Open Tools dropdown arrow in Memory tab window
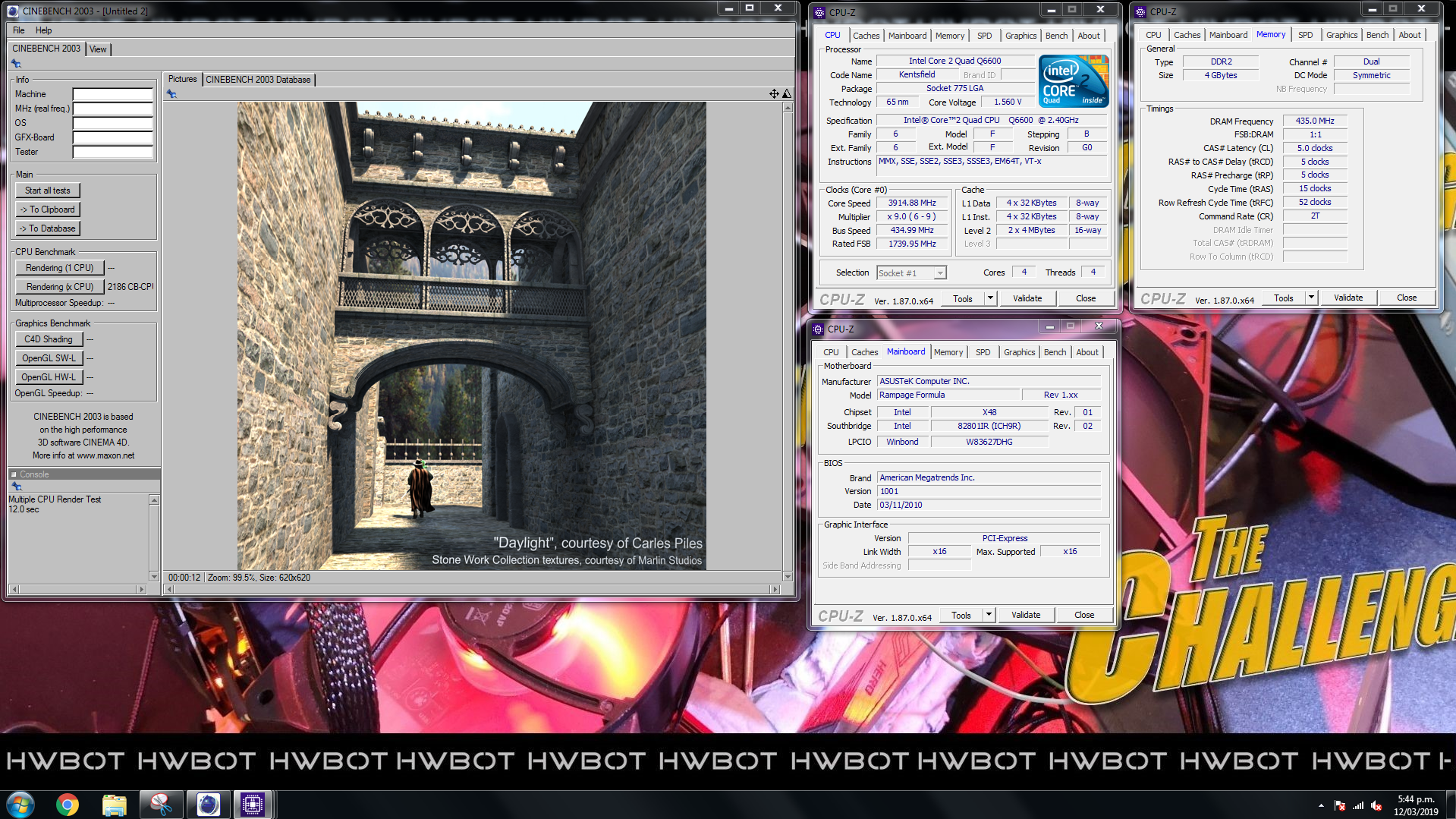 (x=1311, y=298)
